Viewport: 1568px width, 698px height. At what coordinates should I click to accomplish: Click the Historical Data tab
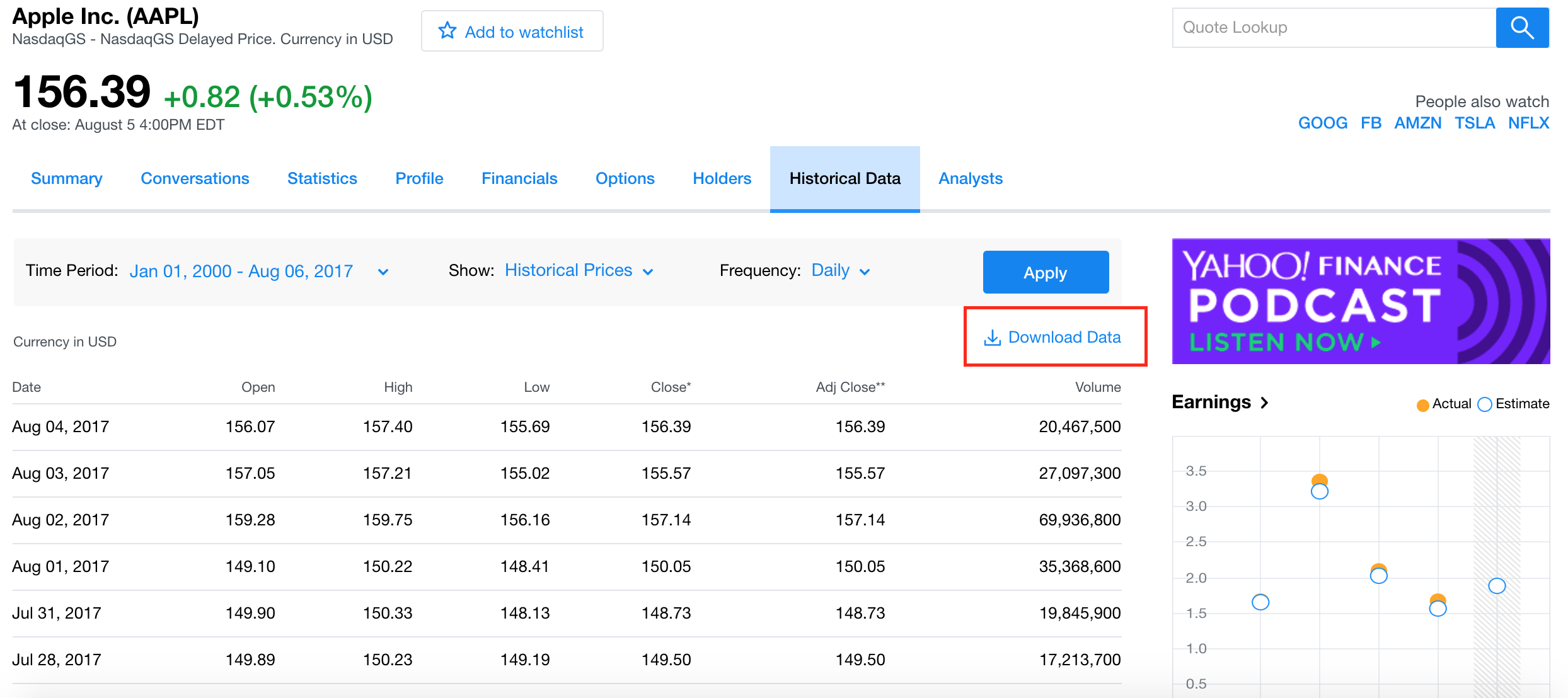click(x=843, y=178)
